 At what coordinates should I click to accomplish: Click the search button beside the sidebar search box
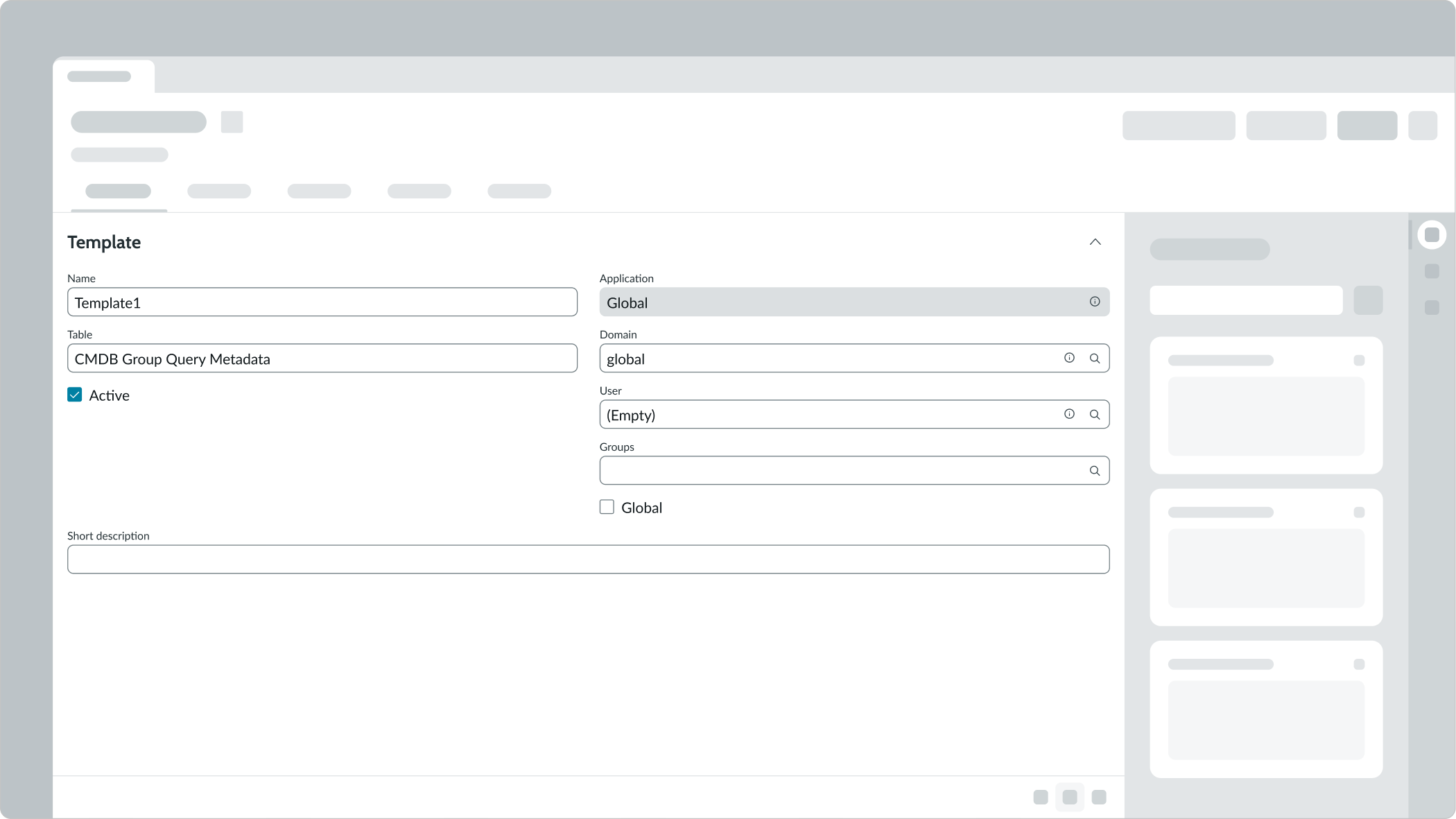[x=1369, y=300]
